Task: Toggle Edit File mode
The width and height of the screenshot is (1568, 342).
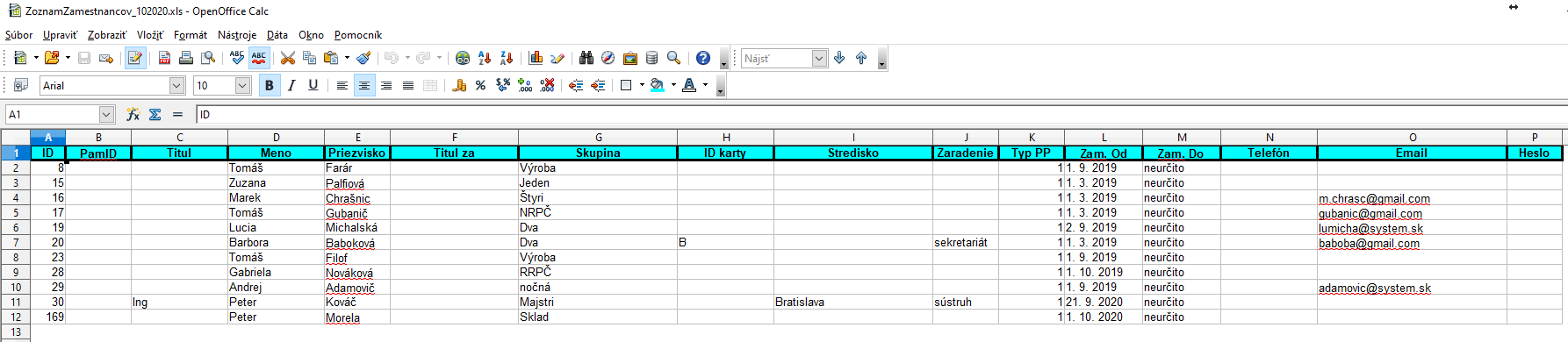Action: [x=135, y=58]
